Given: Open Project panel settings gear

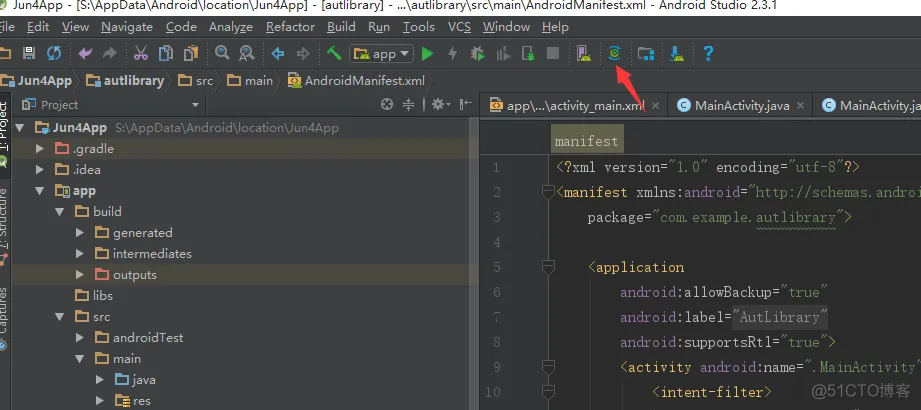Looking at the screenshot, I should [441, 105].
